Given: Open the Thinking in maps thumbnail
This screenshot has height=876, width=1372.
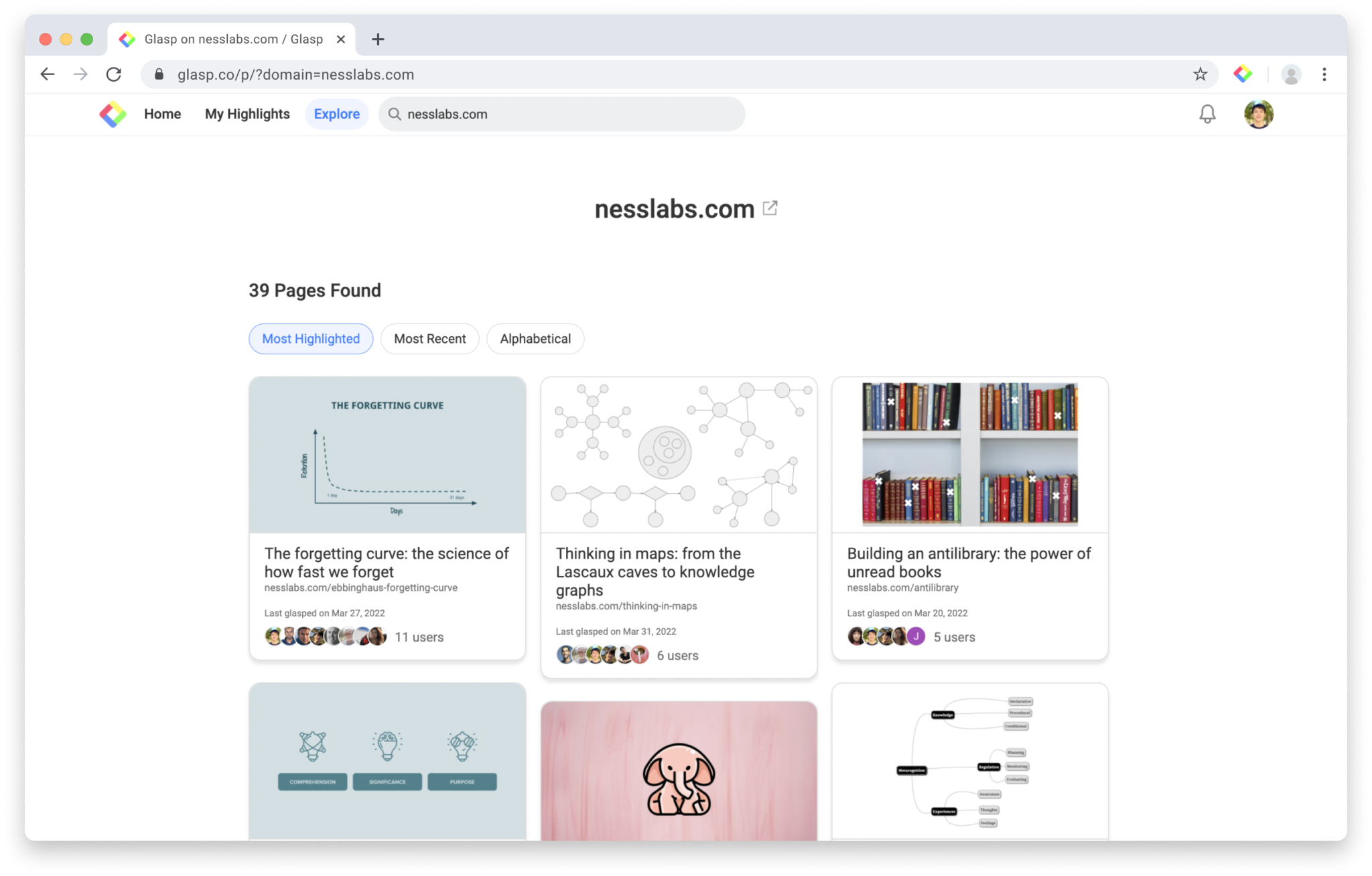Looking at the screenshot, I should tap(679, 455).
